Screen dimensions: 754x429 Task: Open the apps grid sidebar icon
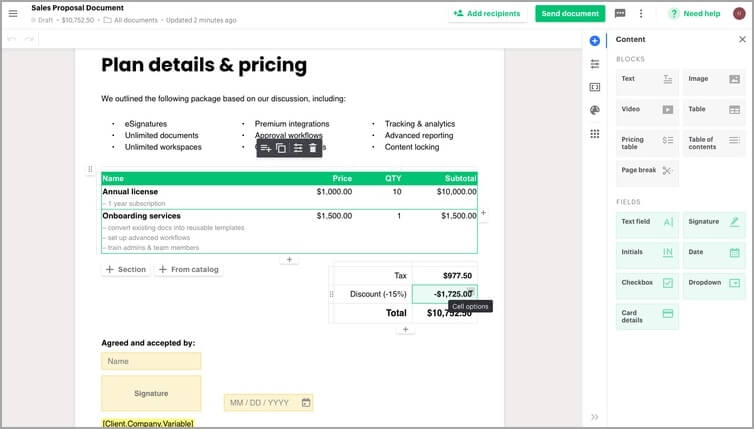595,133
